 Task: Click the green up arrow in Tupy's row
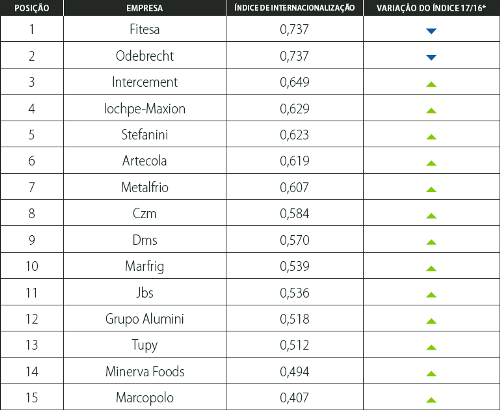click(x=431, y=347)
